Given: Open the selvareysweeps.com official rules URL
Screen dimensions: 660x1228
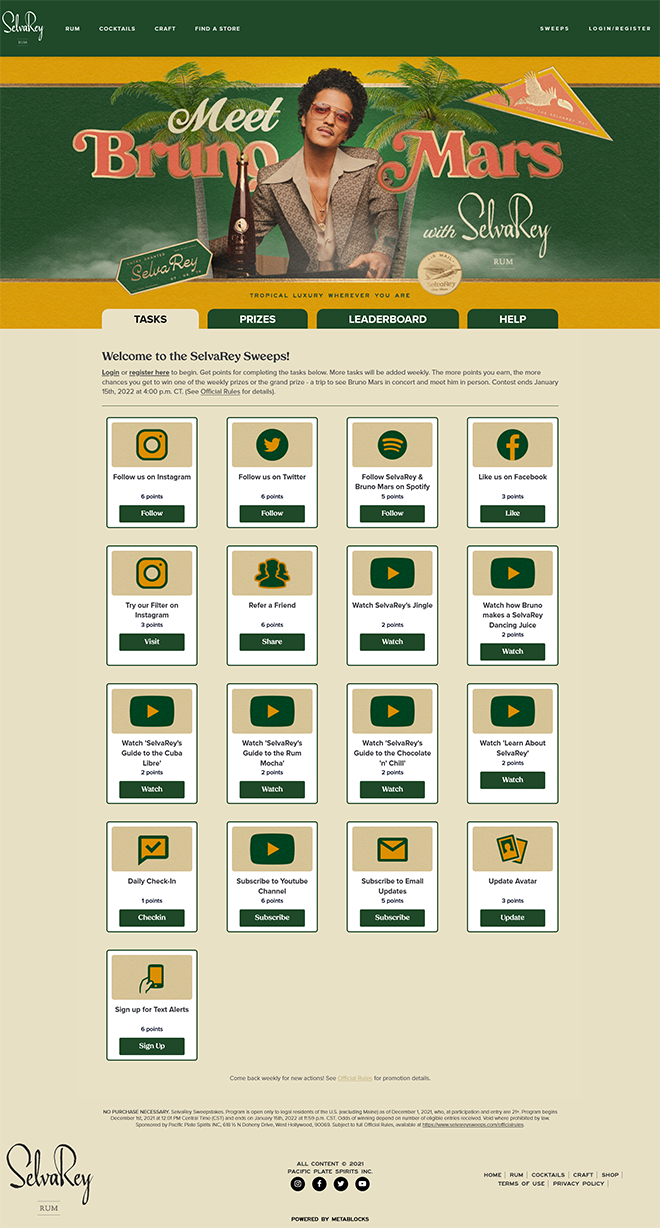Looking at the screenshot, I should click(x=473, y=1125).
